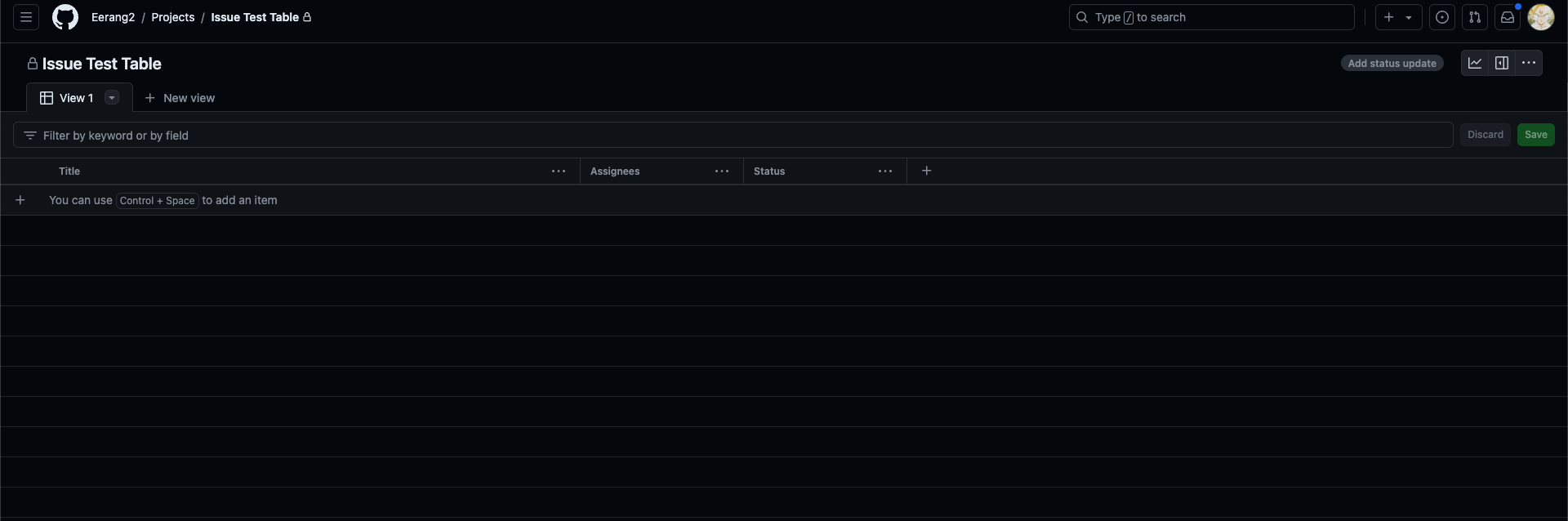Open project Insights chart icon

click(1475, 63)
